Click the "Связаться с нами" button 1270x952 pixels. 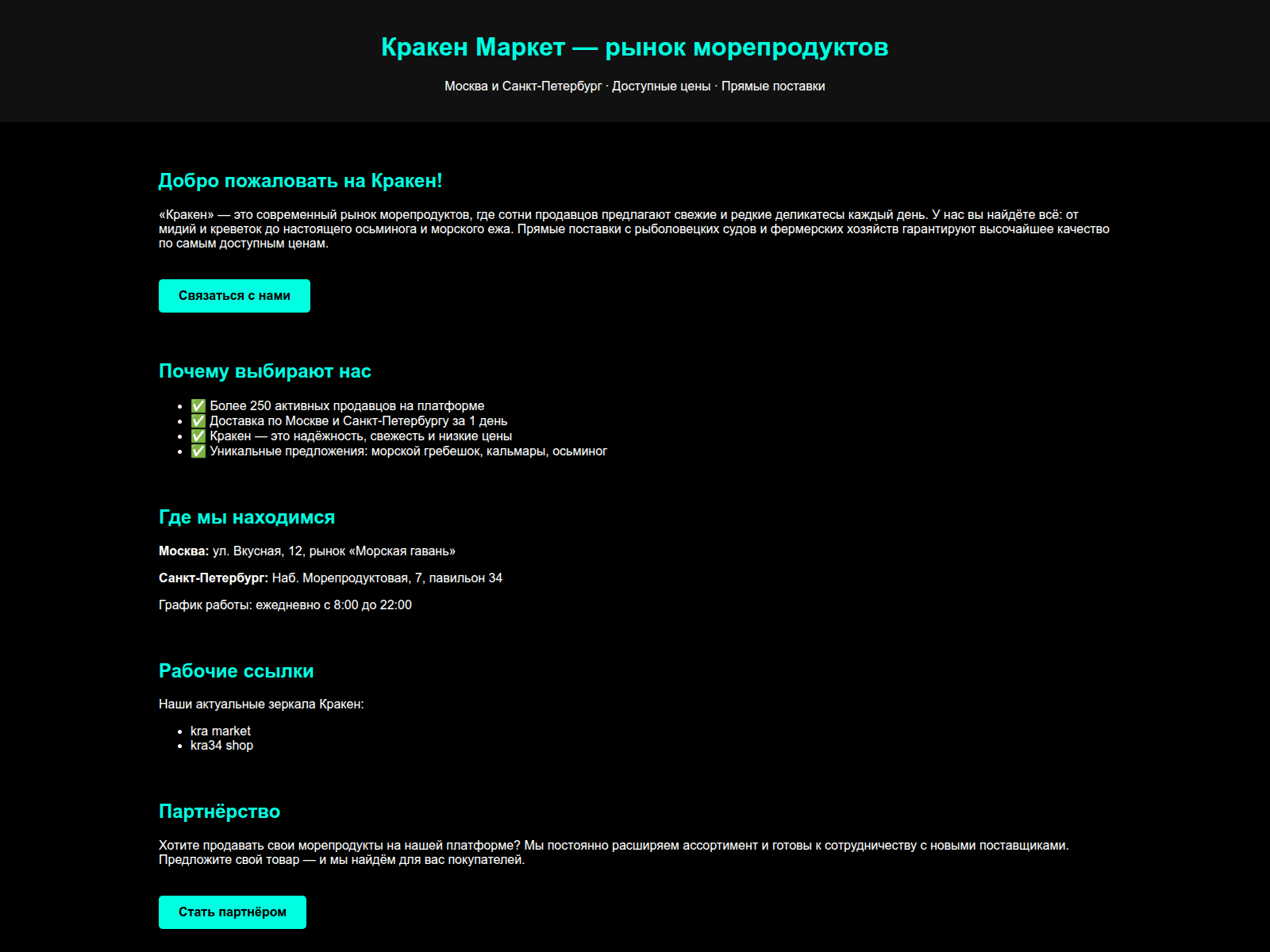[234, 296]
